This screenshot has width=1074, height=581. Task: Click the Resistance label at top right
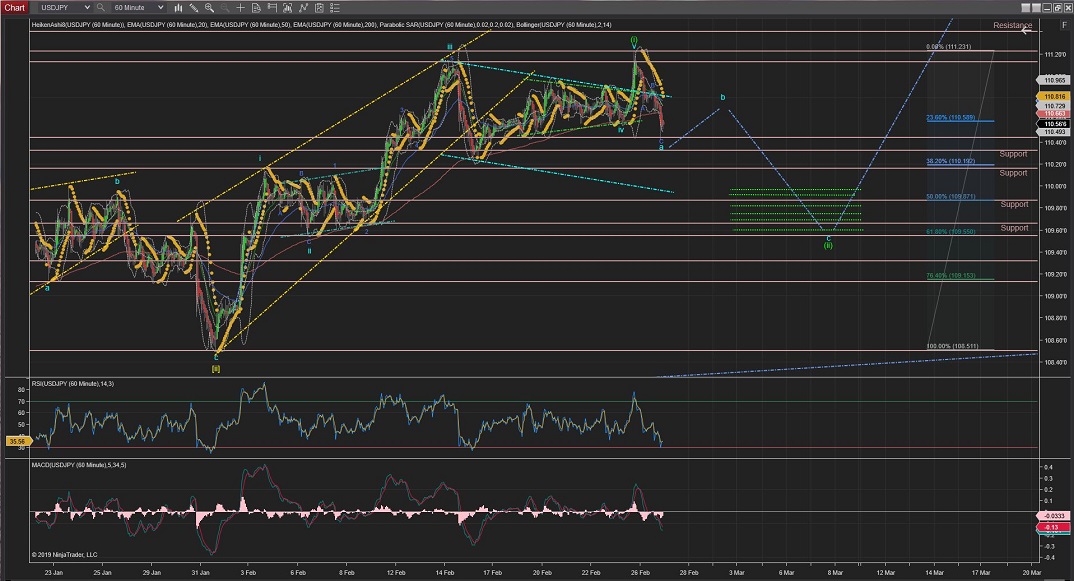click(1011, 25)
